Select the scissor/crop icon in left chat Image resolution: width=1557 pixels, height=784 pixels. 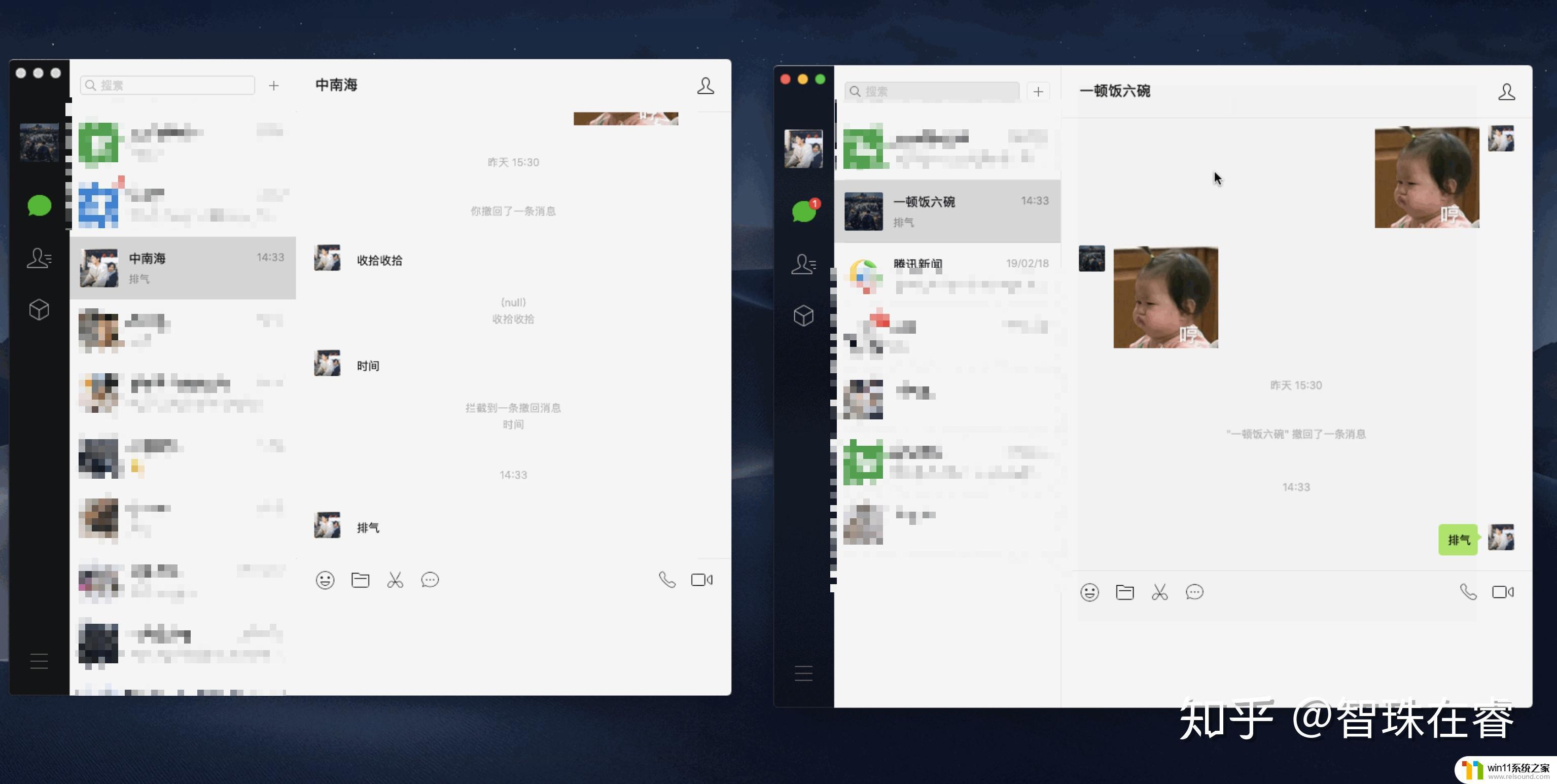[396, 580]
